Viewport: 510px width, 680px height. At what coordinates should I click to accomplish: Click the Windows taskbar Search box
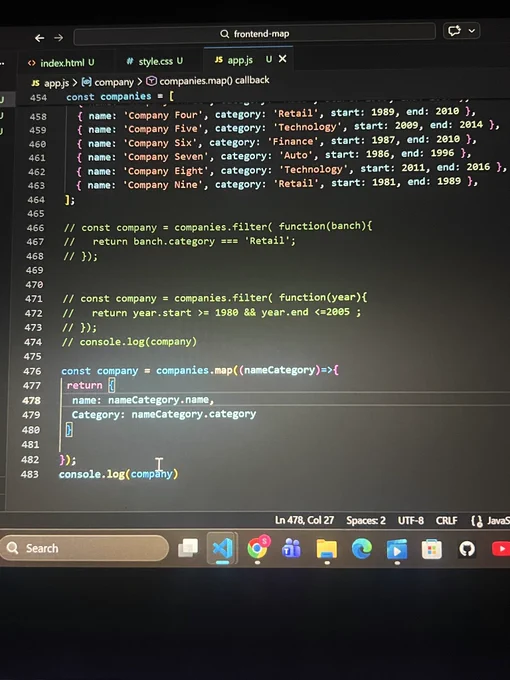pos(85,549)
